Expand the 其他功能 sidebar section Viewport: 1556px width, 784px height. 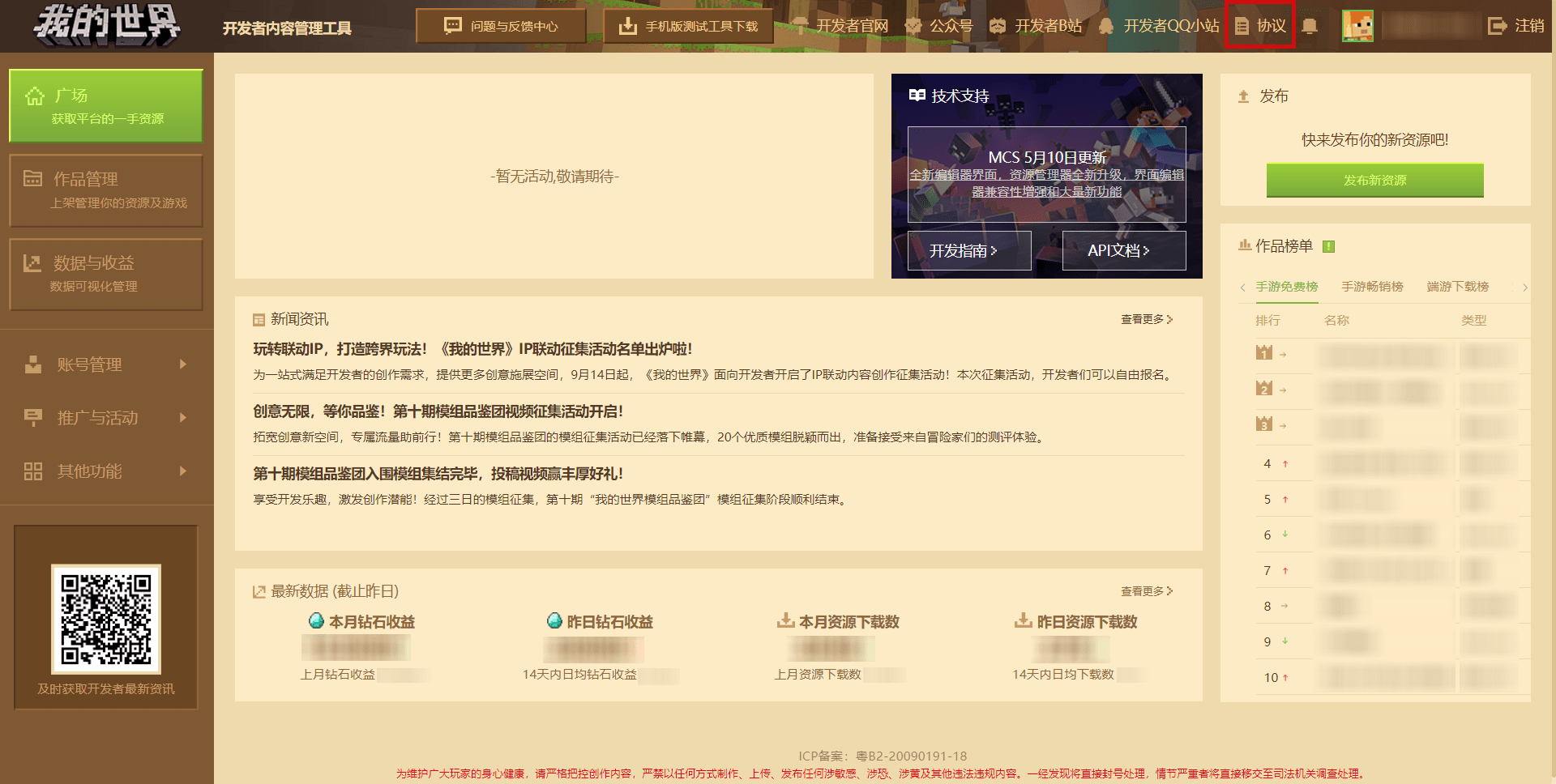106,471
